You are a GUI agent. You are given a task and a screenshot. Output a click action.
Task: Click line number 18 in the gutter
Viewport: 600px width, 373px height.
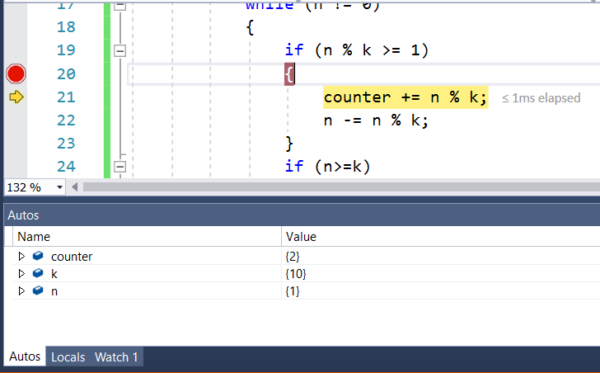(x=66, y=27)
